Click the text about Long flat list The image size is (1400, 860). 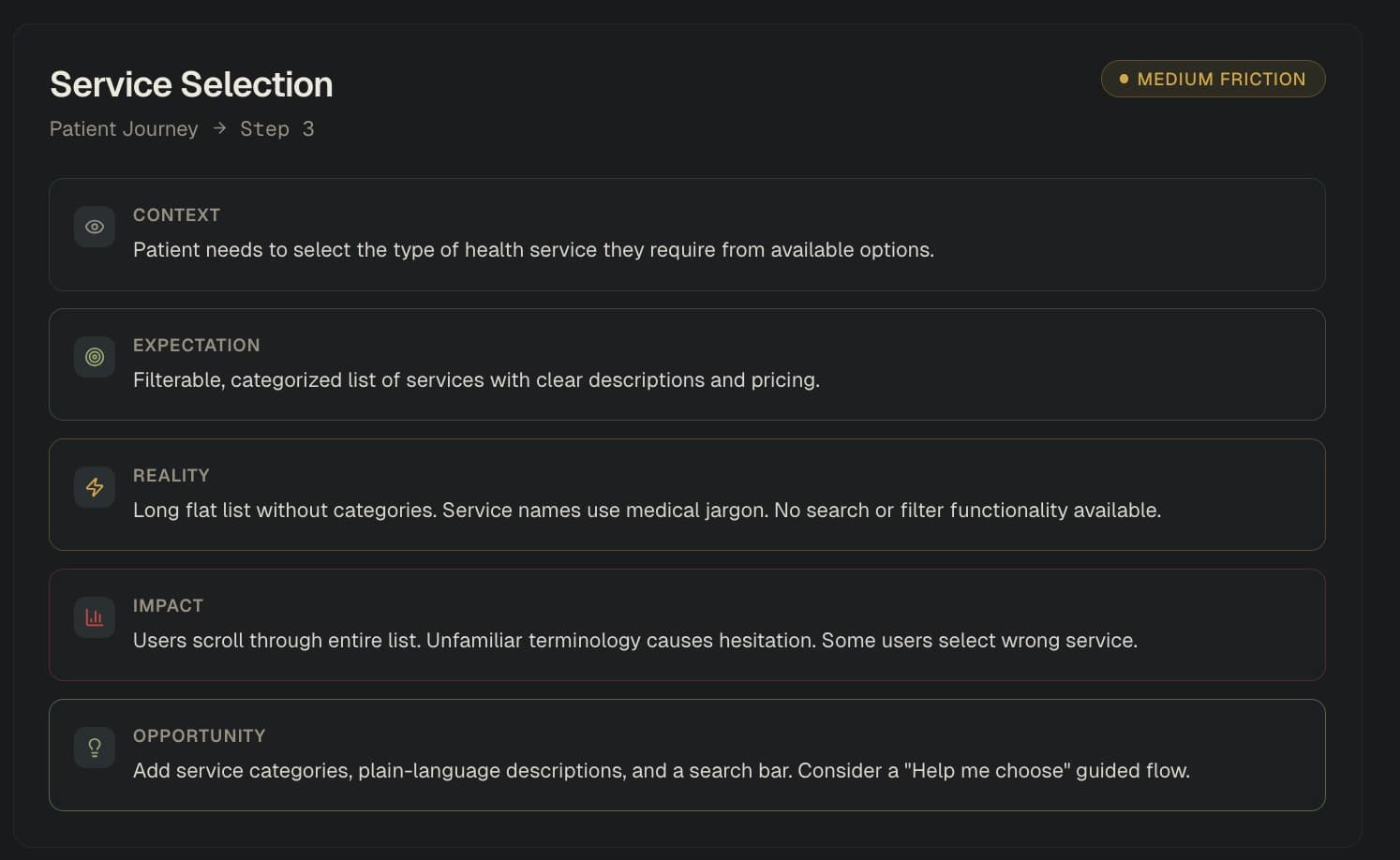pos(647,510)
